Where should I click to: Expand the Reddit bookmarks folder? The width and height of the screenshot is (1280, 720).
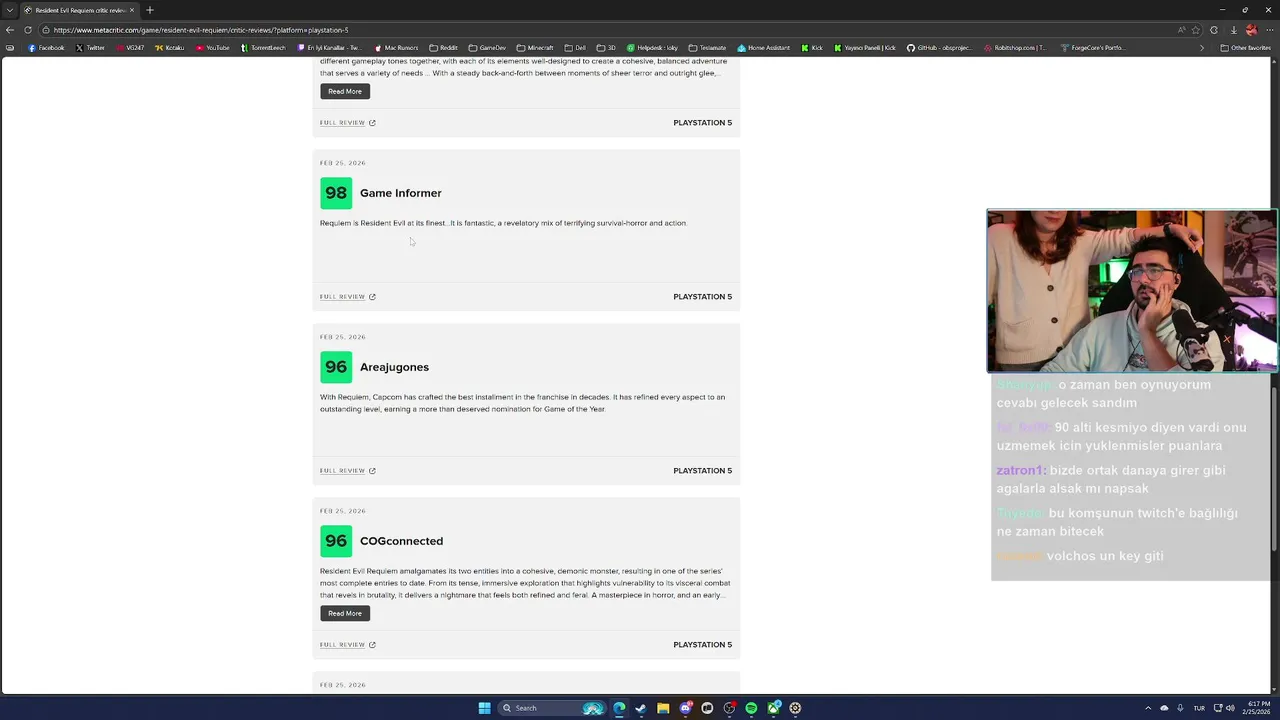coord(443,48)
